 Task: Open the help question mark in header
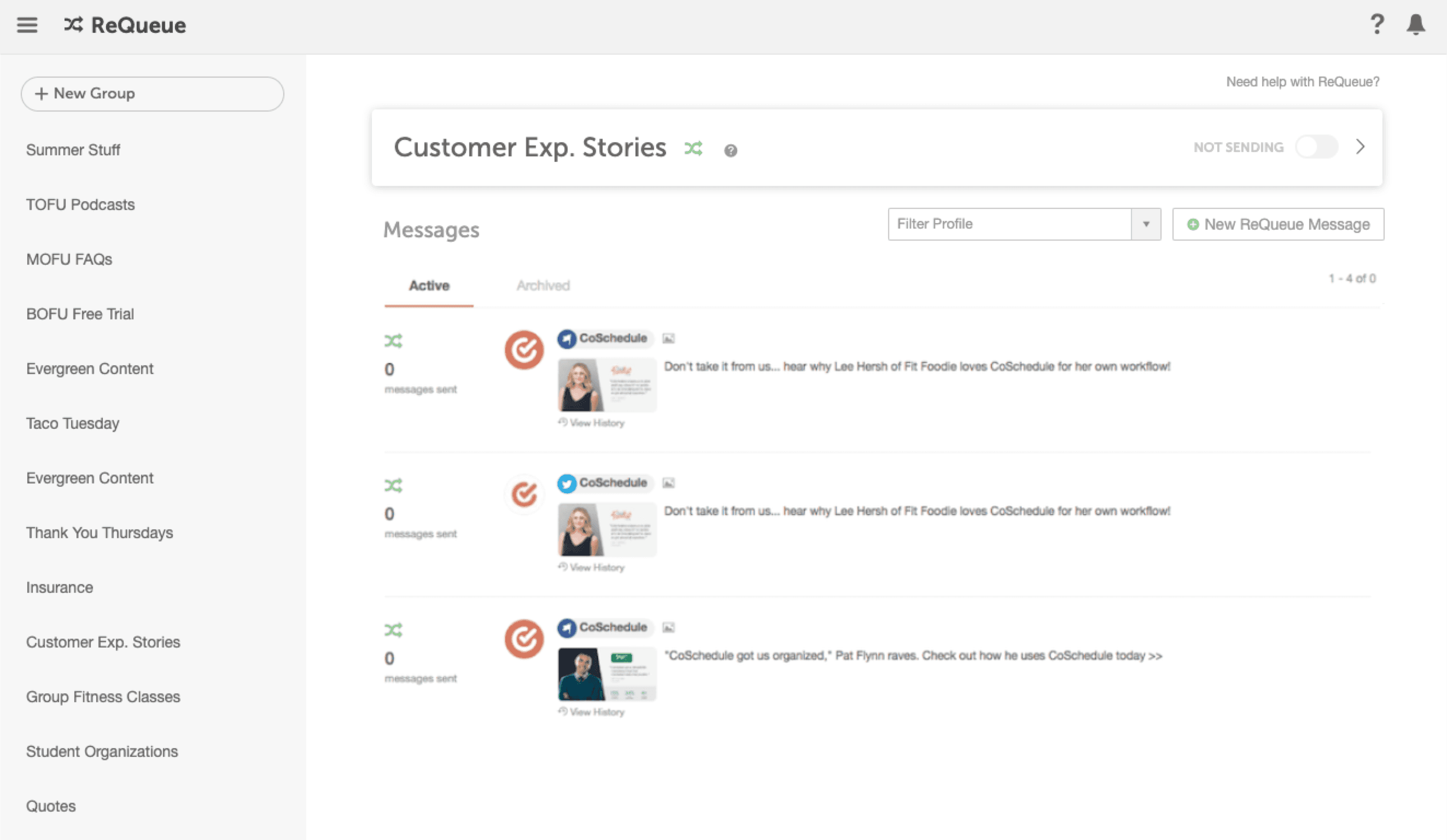pyautogui.click(x=1377, y=24)
